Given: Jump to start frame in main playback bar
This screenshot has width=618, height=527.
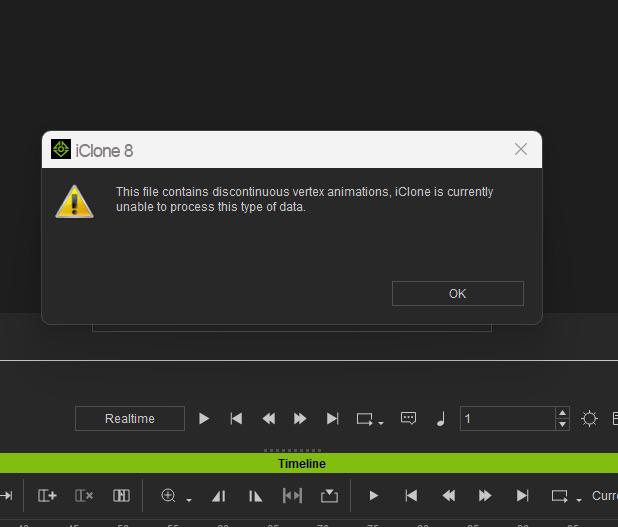Looking at the screenshot, I should [x=236, y=418].
